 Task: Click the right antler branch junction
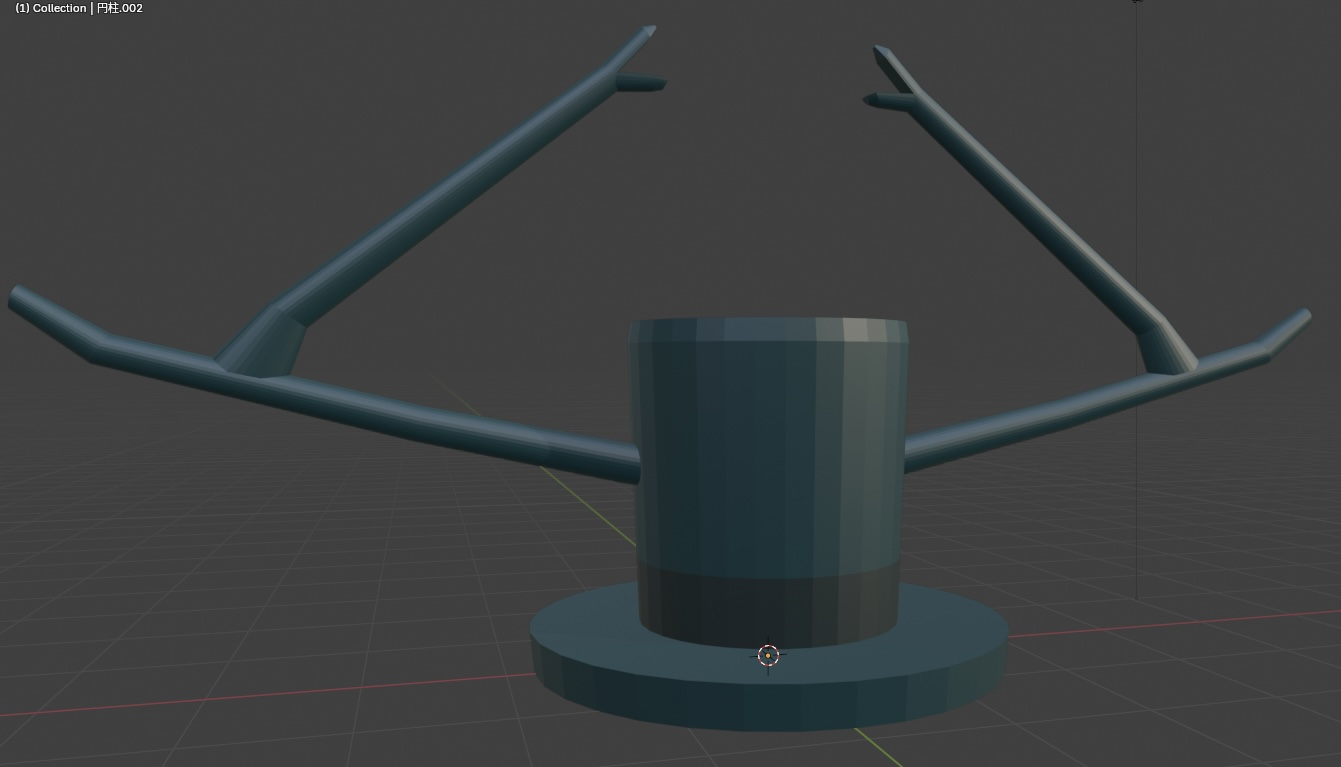(x=1167, y=352)
